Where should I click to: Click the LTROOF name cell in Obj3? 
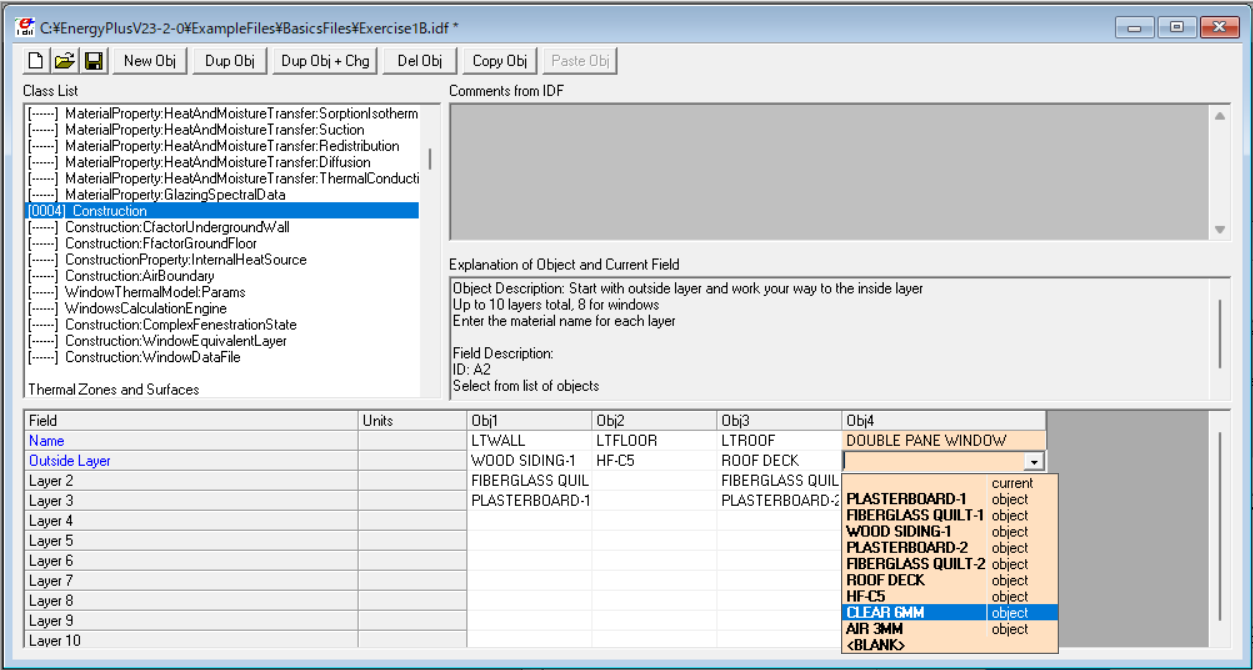779,440
